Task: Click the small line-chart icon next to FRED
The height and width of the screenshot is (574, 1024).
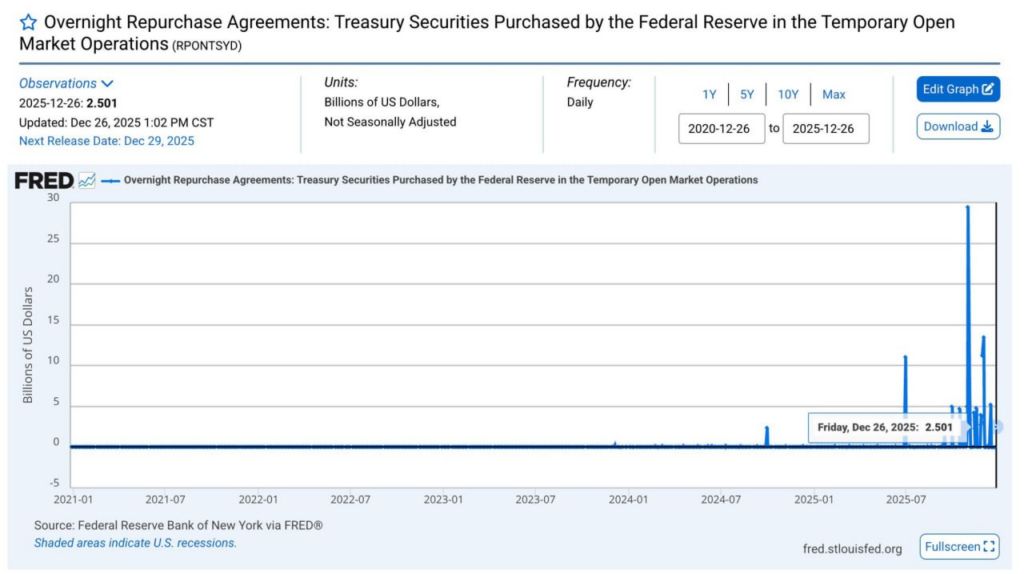Action: click(x=87, y=180)
